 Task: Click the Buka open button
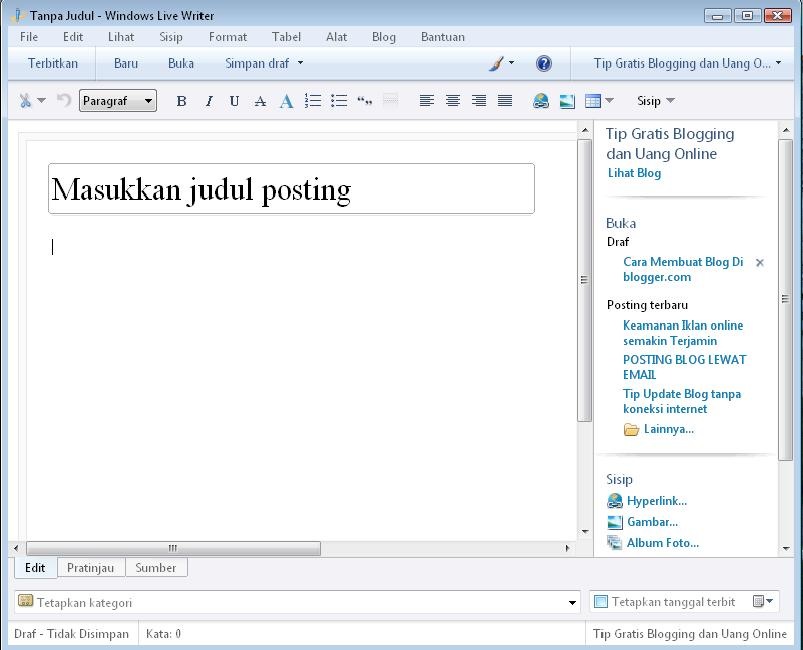pos(181,64)
